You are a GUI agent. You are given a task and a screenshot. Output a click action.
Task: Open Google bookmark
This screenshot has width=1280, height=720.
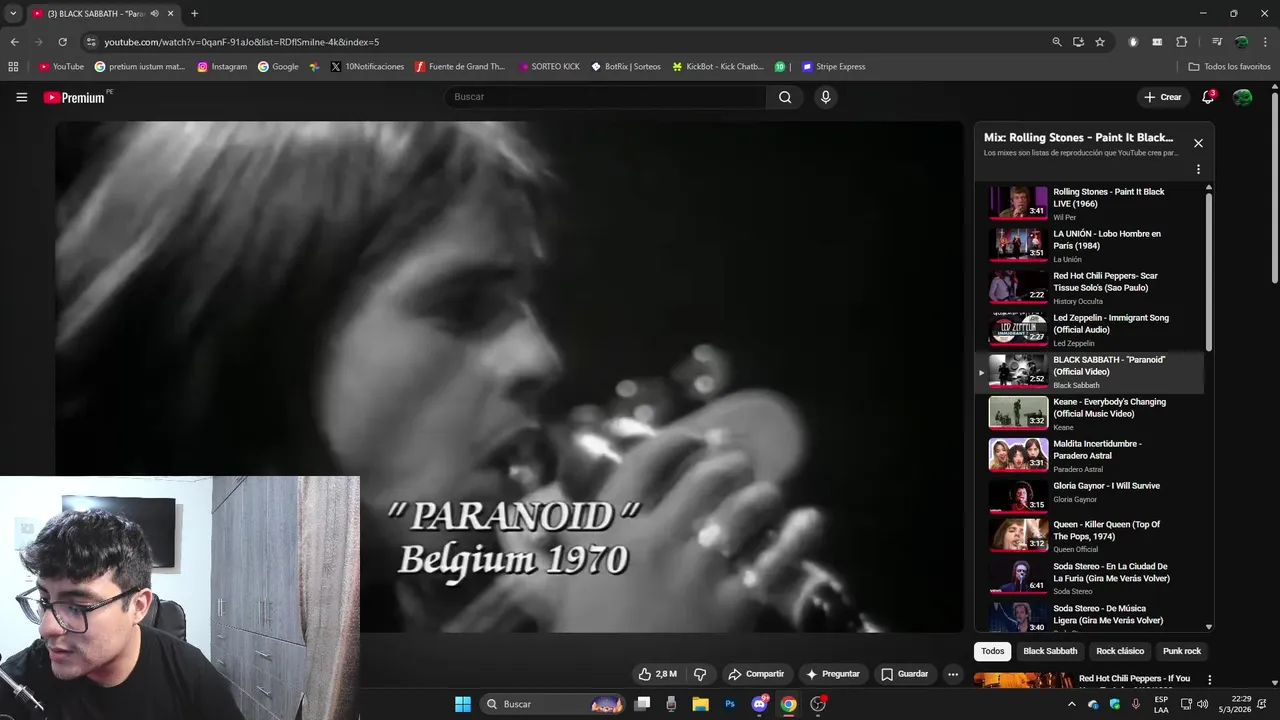click(278, 67)
